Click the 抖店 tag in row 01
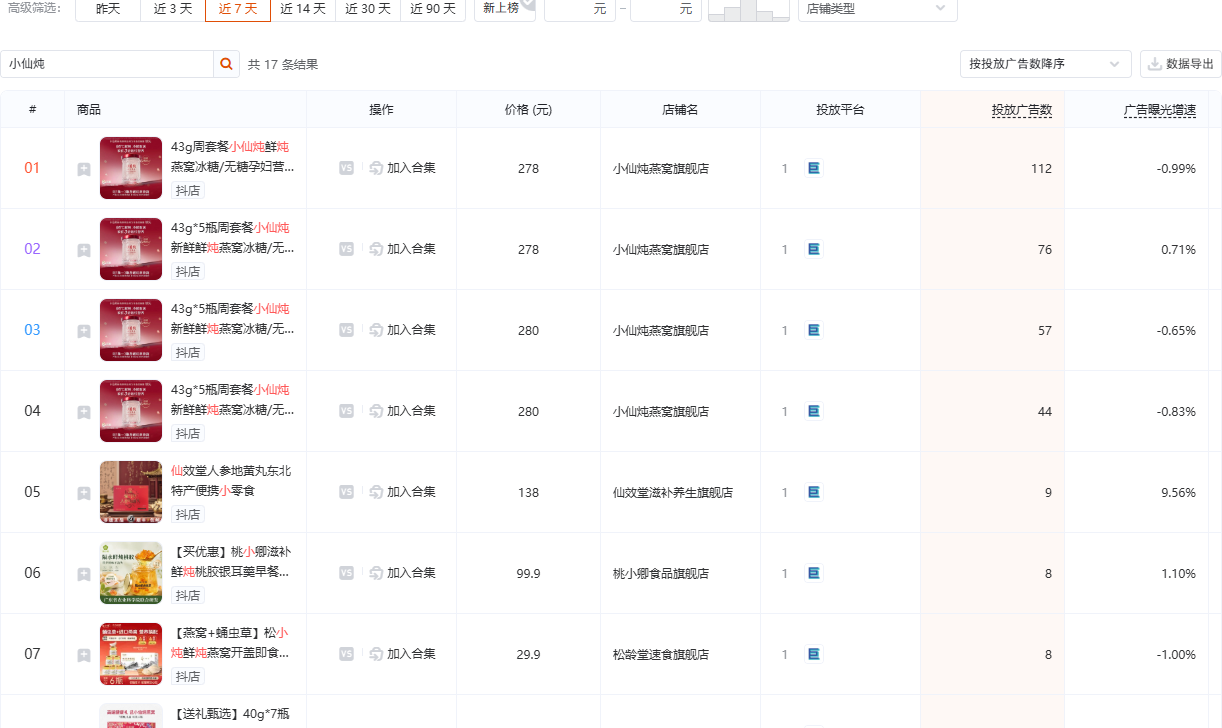 (188, 191)
